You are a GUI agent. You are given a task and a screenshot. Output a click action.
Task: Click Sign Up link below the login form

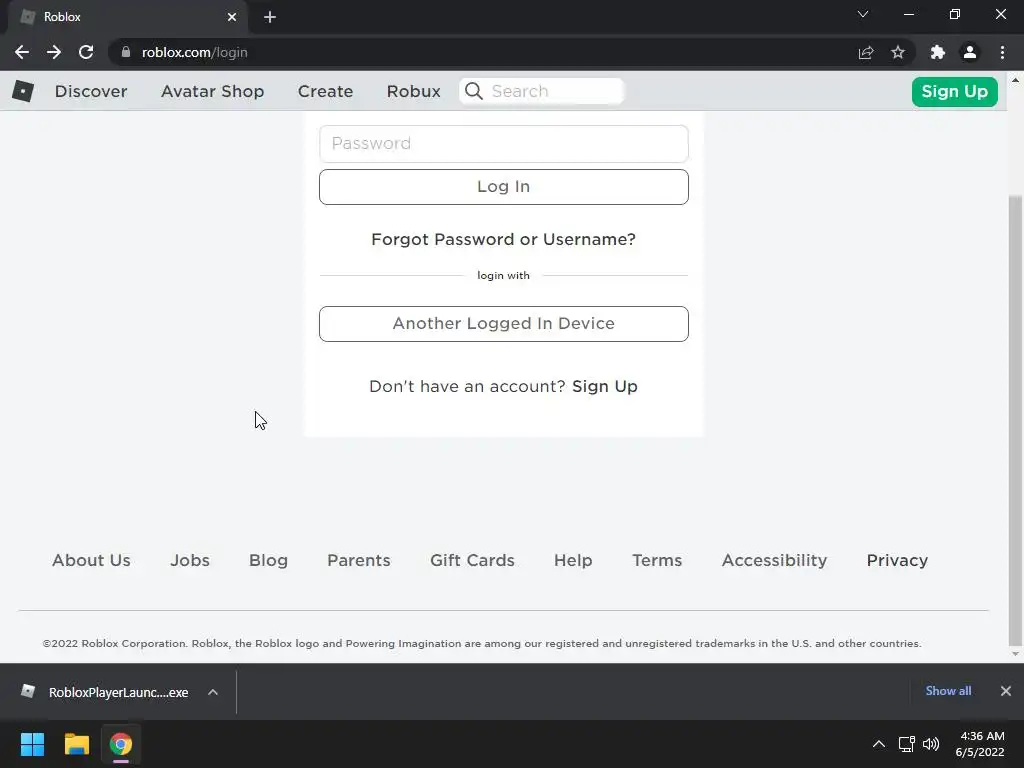605,386
